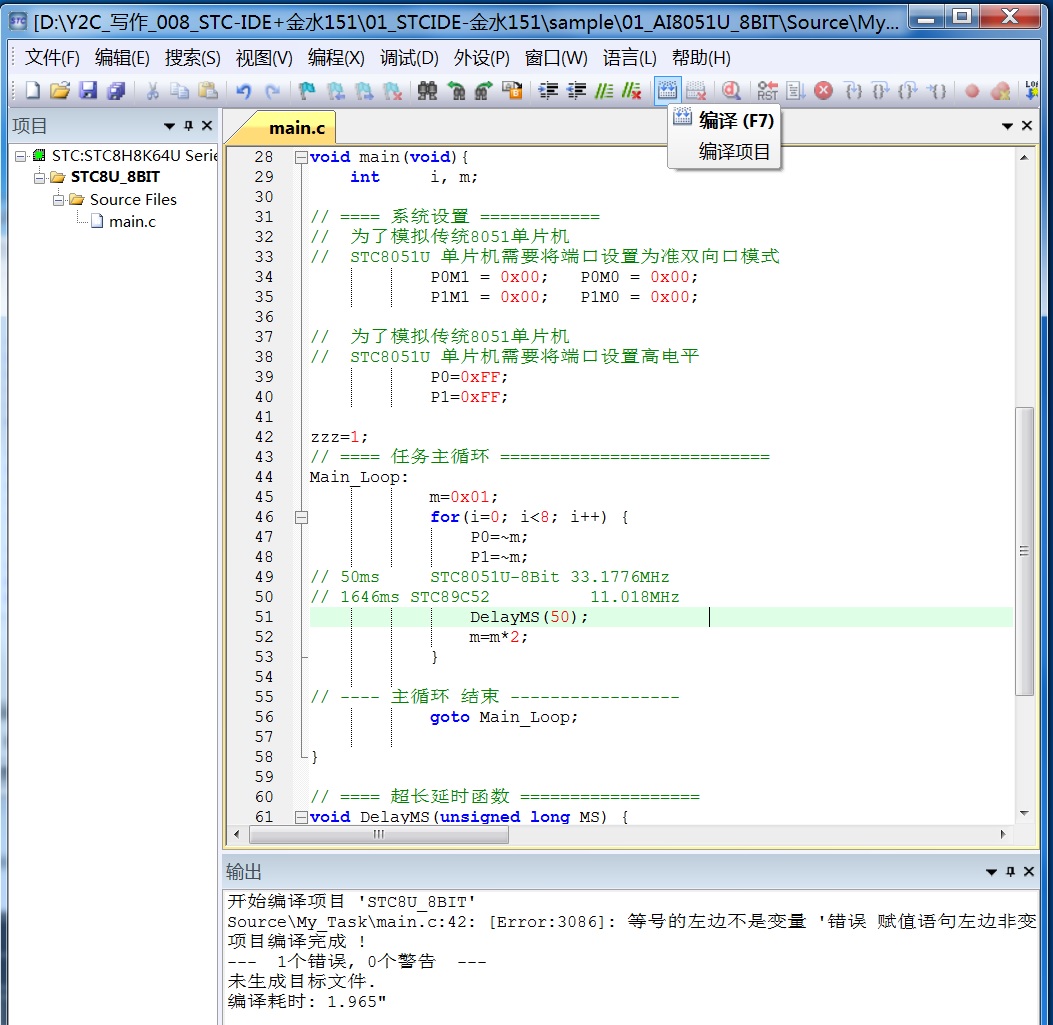Open the 输出 panel dropdown arrow
Image resolution: width=1053 pixels, height=1025 pixels.
[x=991, y=872]
